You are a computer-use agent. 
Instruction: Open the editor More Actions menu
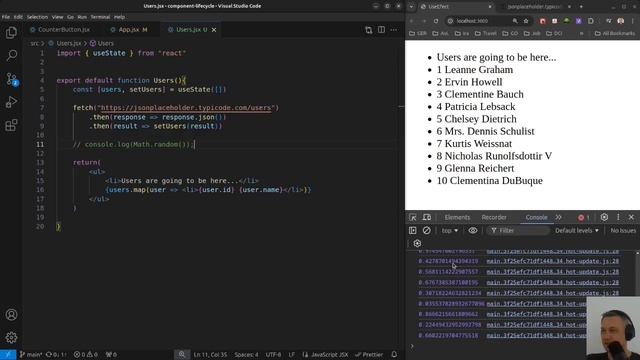pos(393,30)
